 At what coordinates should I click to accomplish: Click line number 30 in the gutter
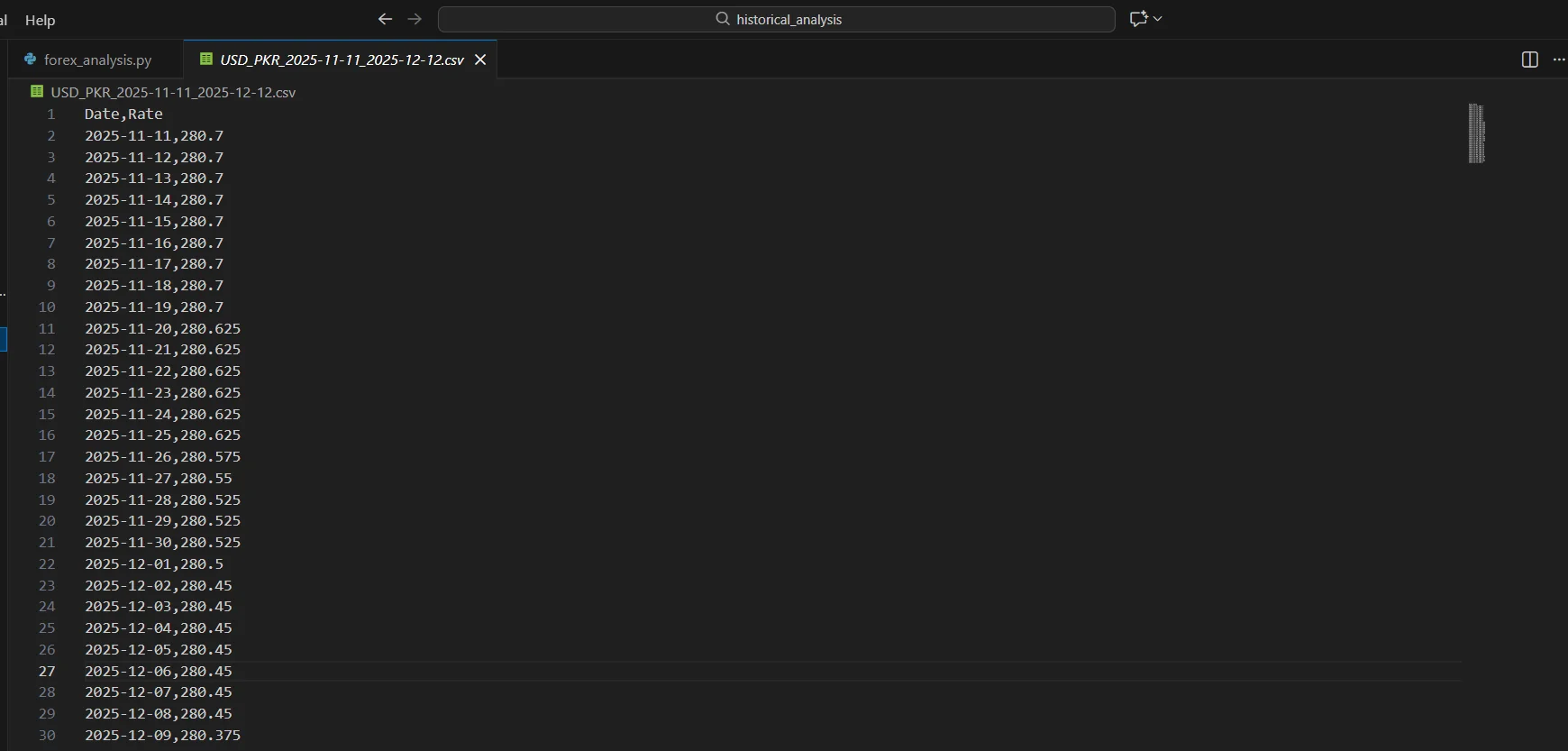click(x=47, y=736)
